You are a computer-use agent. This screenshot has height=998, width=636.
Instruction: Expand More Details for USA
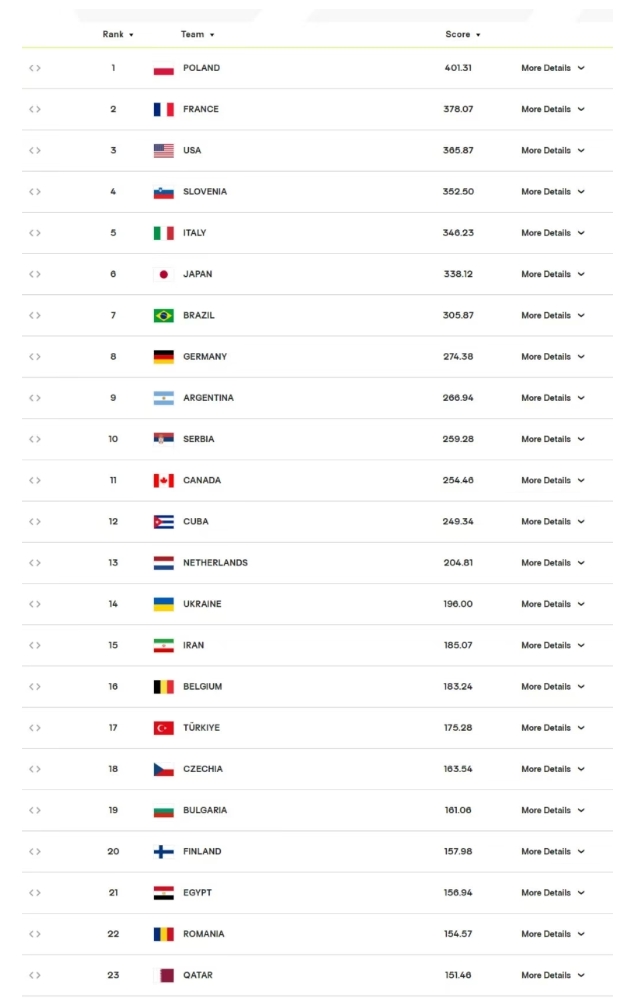click(x=553, y=151)
